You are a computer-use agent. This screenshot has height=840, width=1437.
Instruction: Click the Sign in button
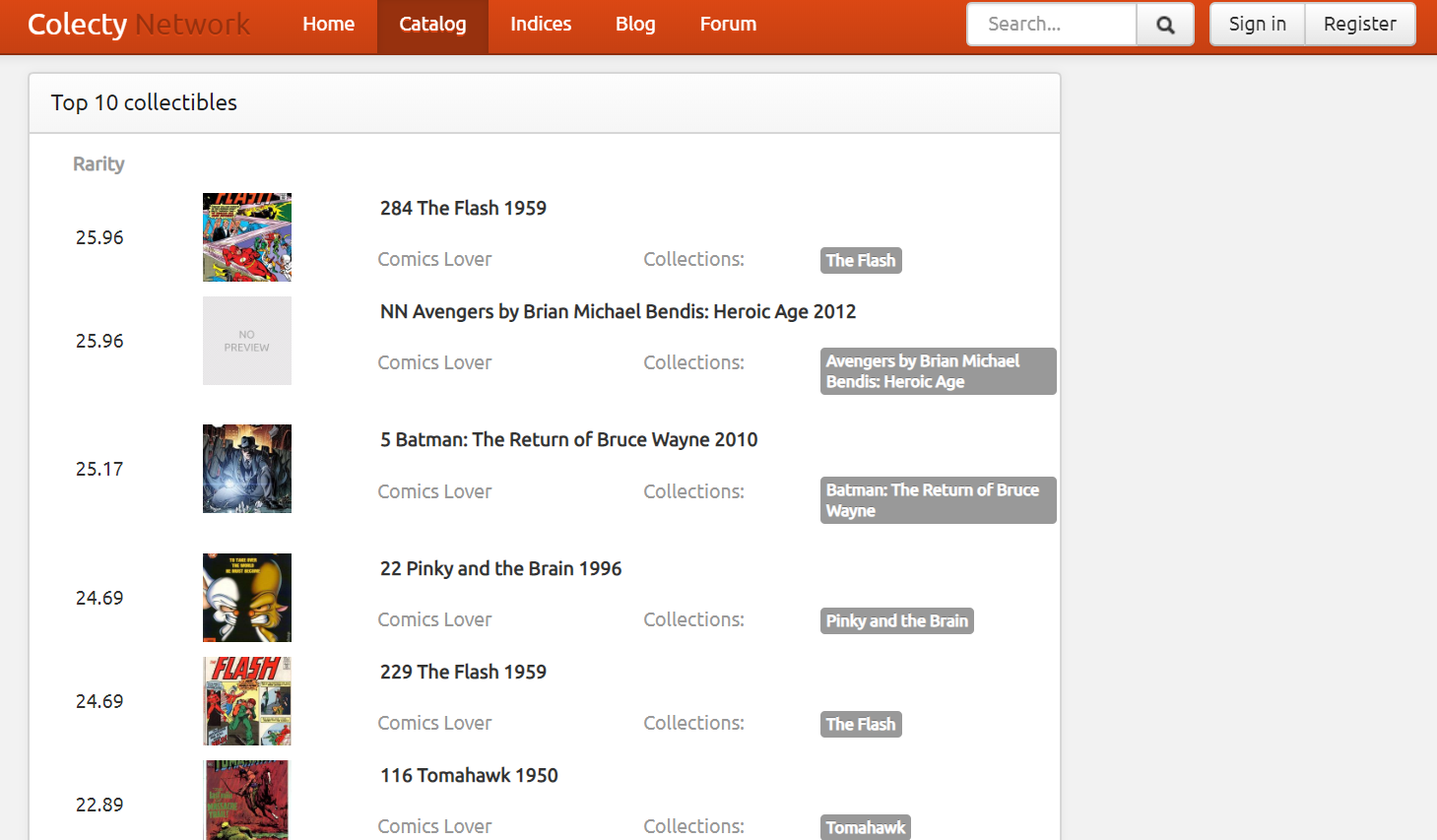click(1258, 25)
